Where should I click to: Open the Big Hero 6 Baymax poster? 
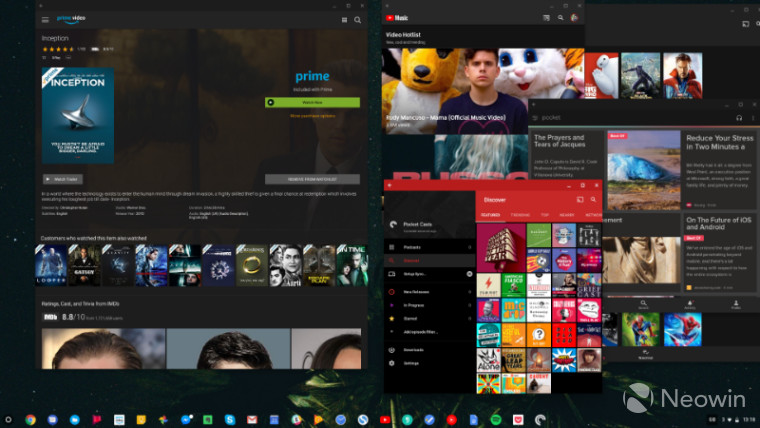(x=602, y=76)
